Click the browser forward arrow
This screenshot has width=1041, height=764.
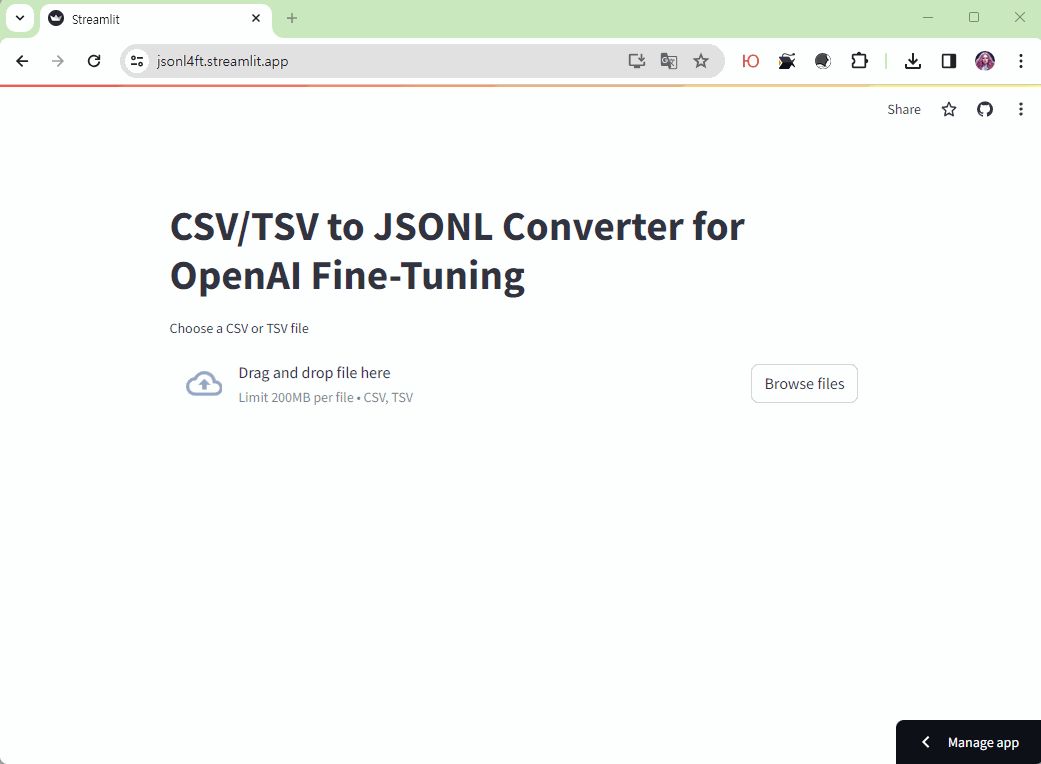pyautogui.click(x=58, y=61)
